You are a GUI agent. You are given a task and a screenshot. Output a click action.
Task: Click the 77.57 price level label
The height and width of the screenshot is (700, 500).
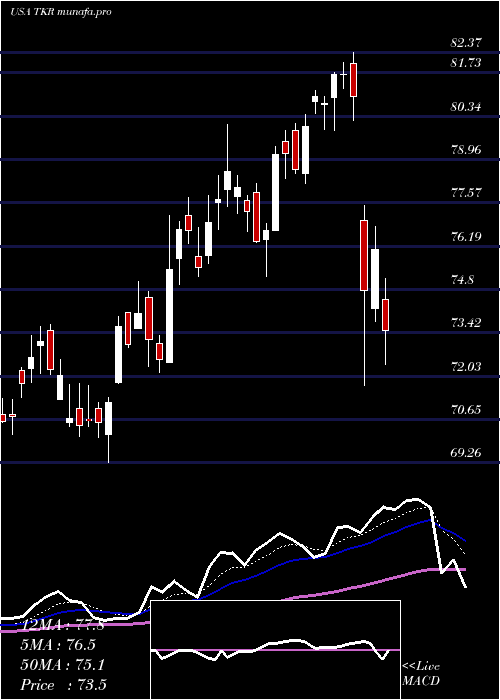coord(466,193)
